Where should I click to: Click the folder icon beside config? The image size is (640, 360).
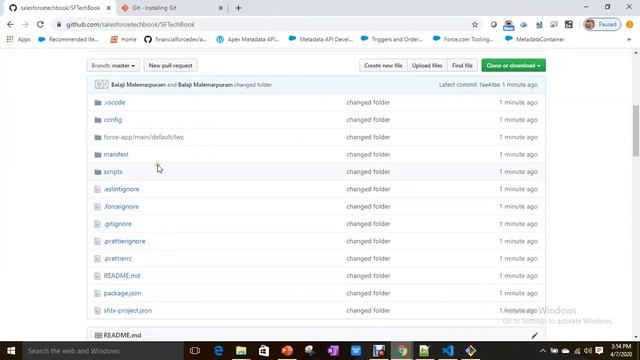[98, 120]
